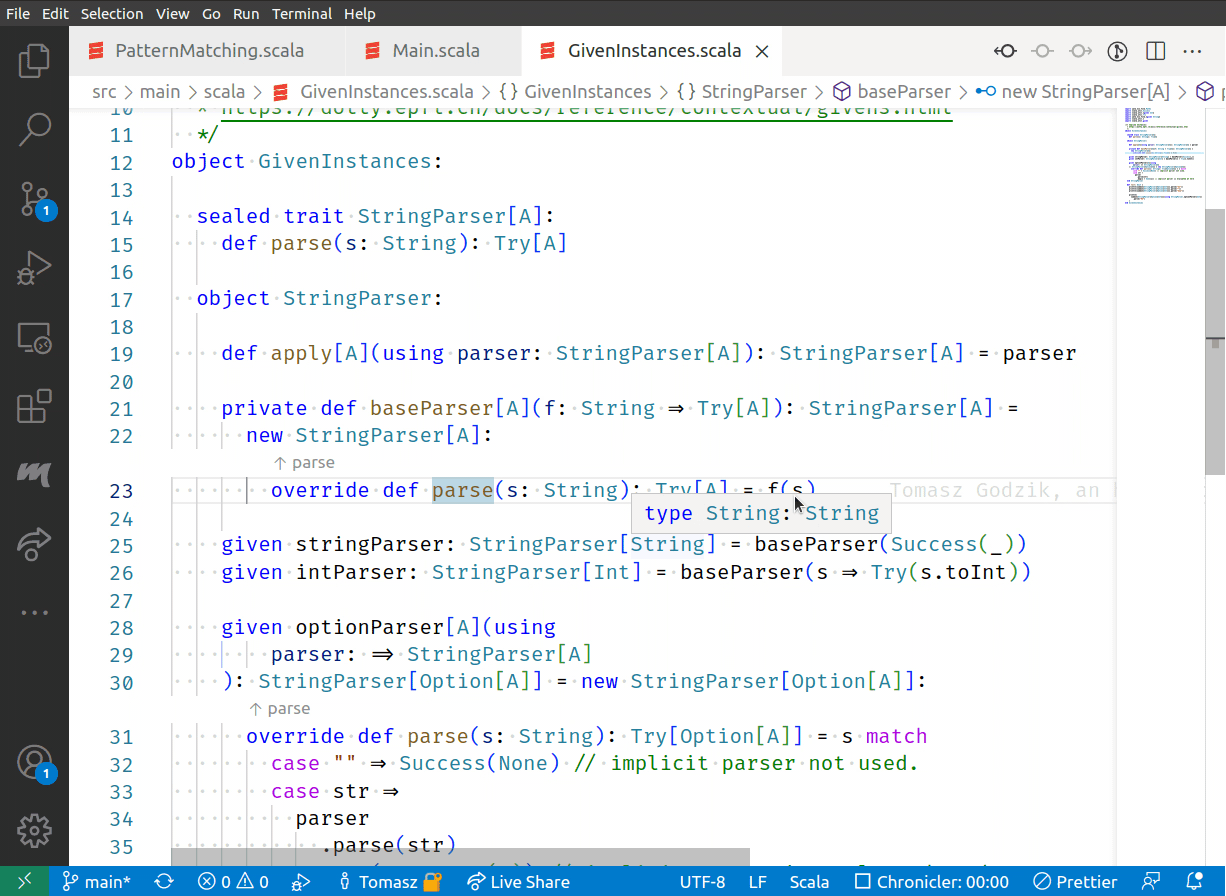The width and height of the screenshot is (1226, 896).
Task: Open Prettier status in status bar
Action: pos(1074,881)
